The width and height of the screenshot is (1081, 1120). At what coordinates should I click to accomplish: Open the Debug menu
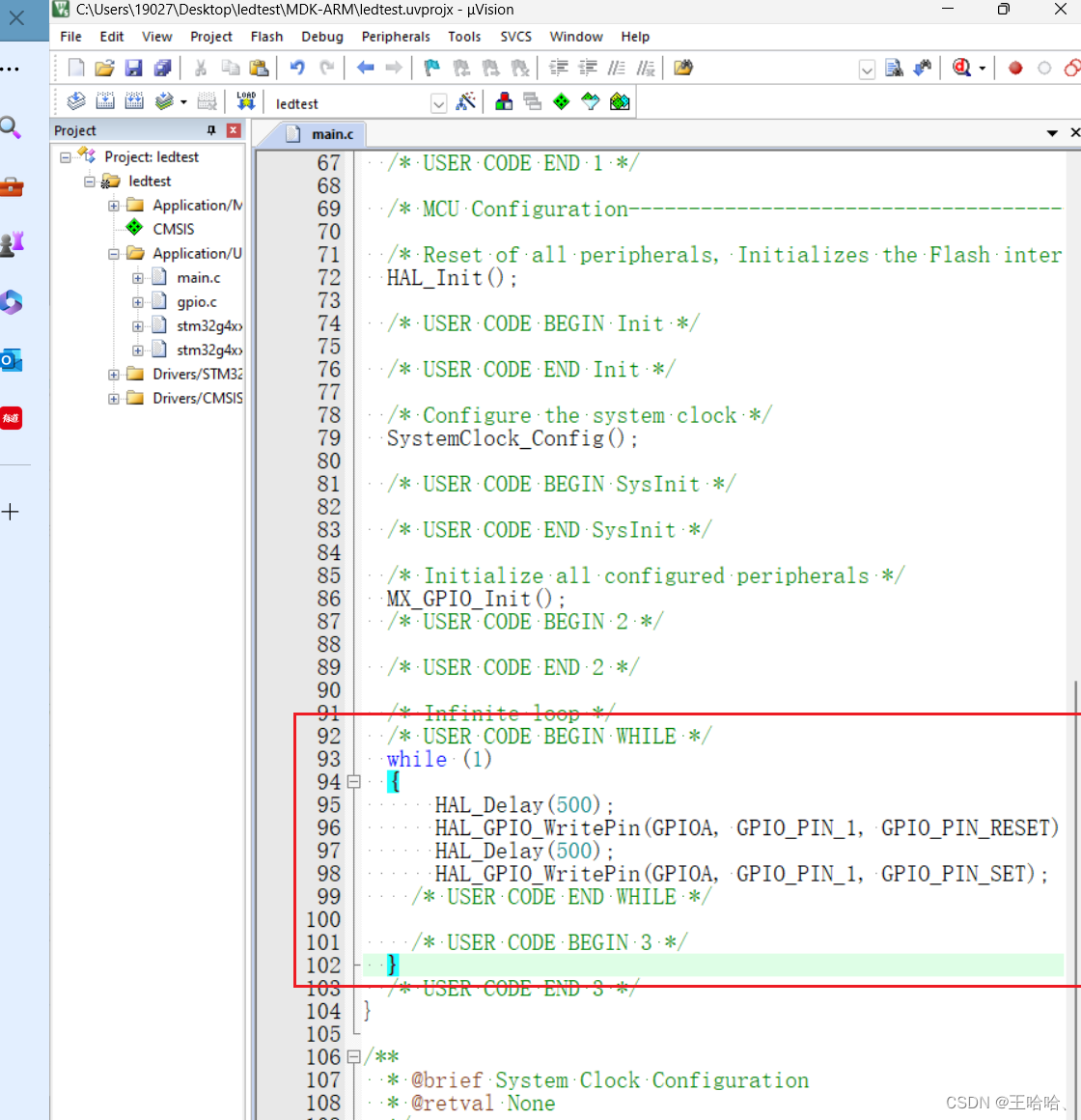tap(322, 37)
